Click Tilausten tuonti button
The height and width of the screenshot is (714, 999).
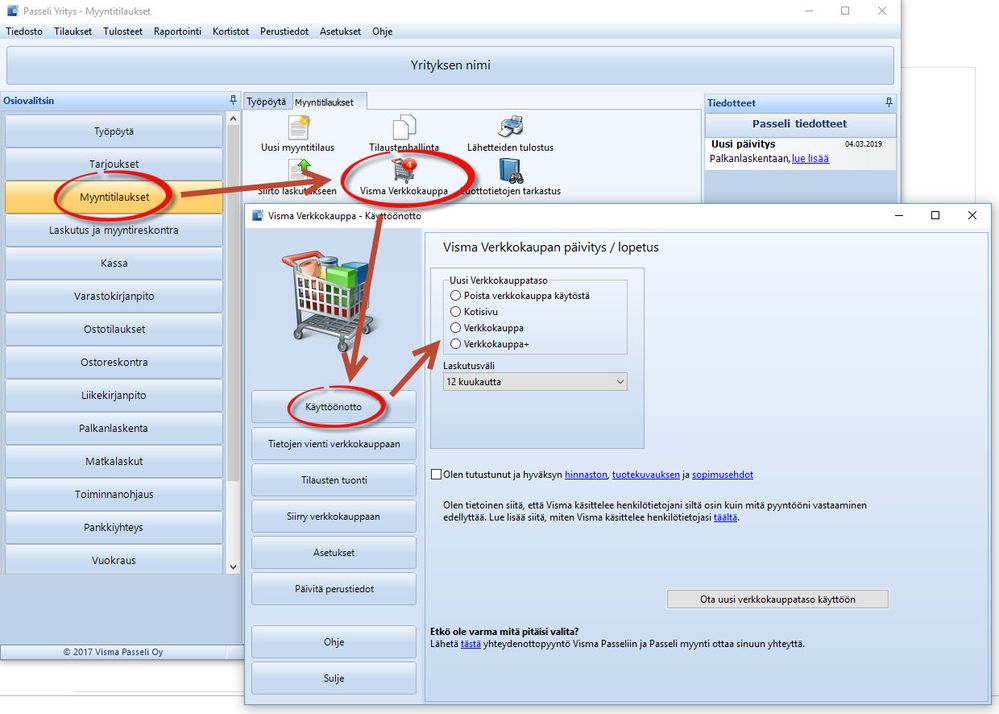click(x=334, y=480)
